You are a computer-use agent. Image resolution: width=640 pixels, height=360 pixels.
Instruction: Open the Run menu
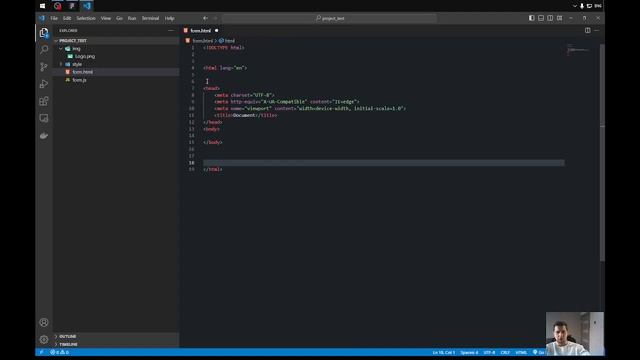point(132,18)
